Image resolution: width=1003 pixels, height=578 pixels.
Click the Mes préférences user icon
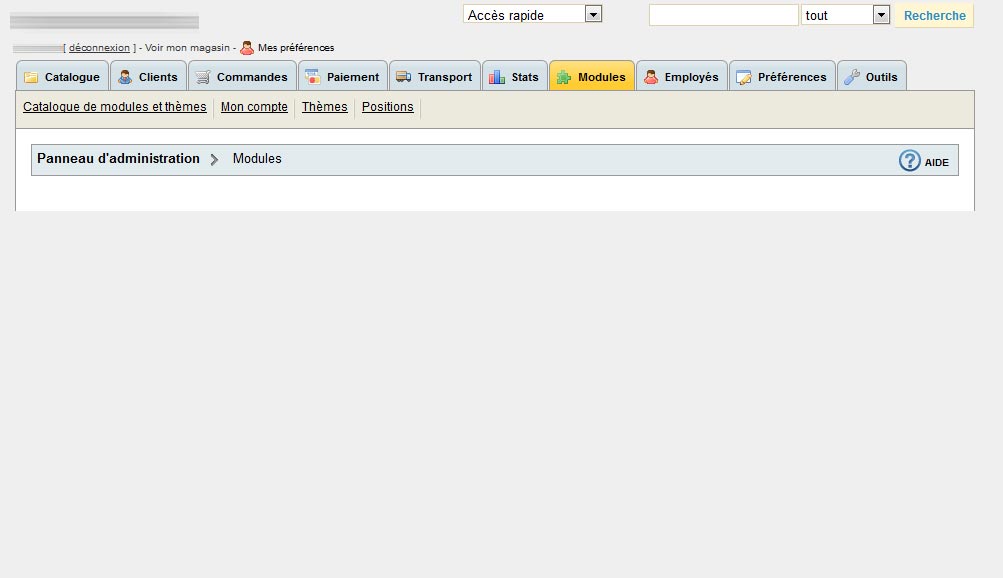pyautogui.click(x=247, y=48)
